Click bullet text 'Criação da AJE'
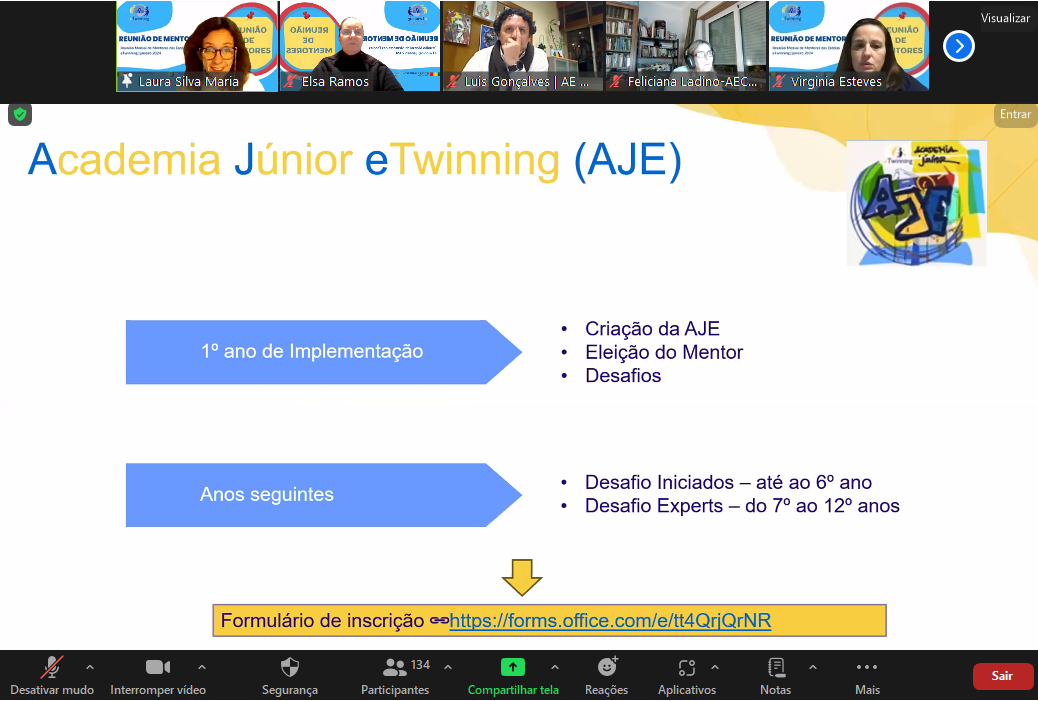The height and width of the screenshot is (701, 1038). tap(652, 328)
